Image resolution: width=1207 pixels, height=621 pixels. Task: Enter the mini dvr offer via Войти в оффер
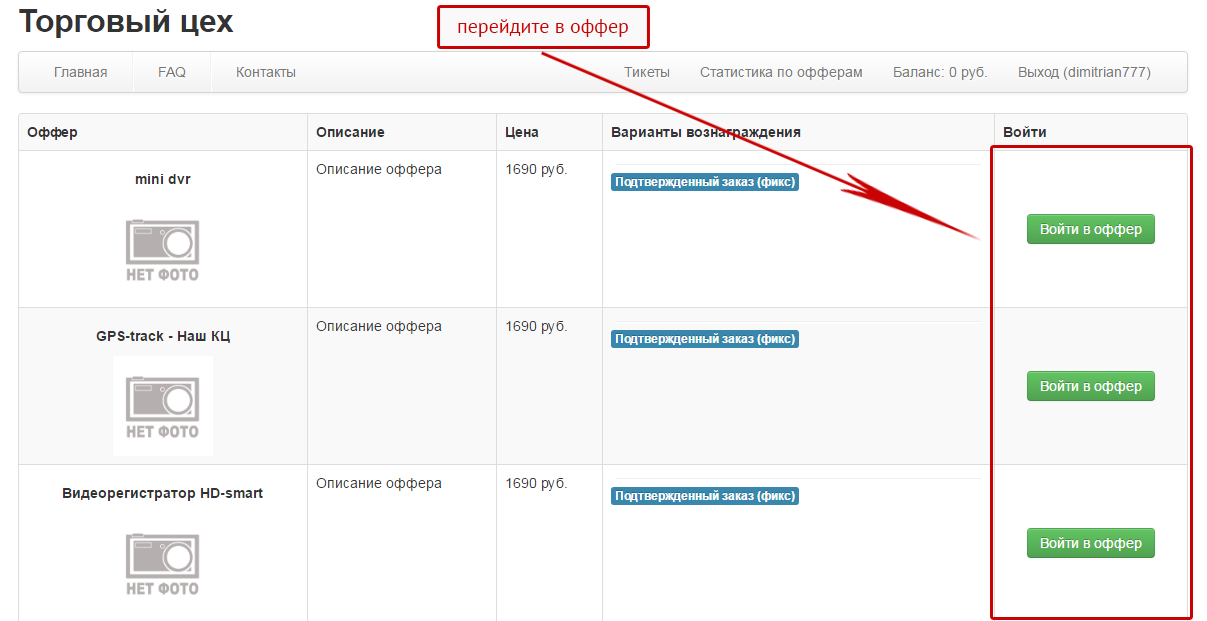coord(1090,228)
